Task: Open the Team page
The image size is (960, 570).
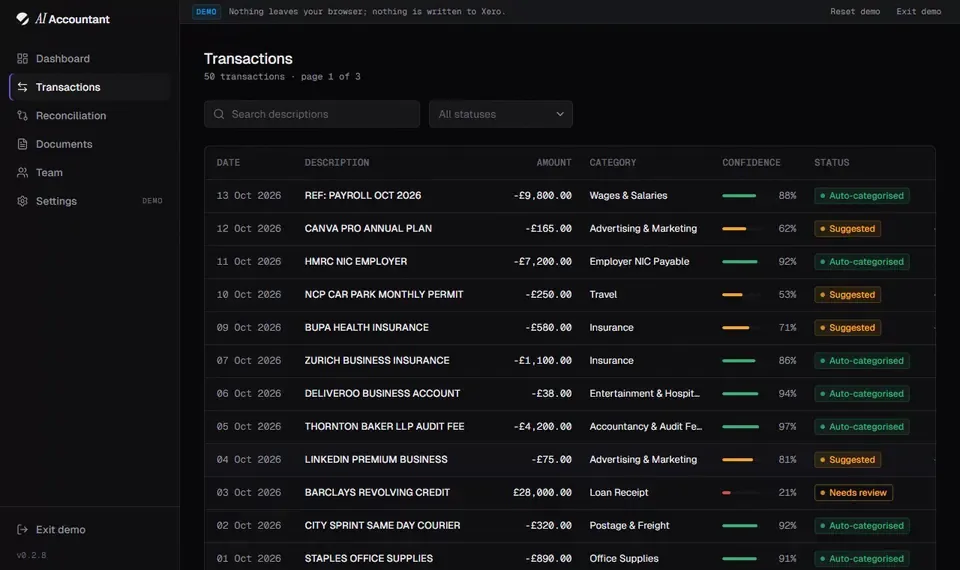Action: [x=89, y=173]
